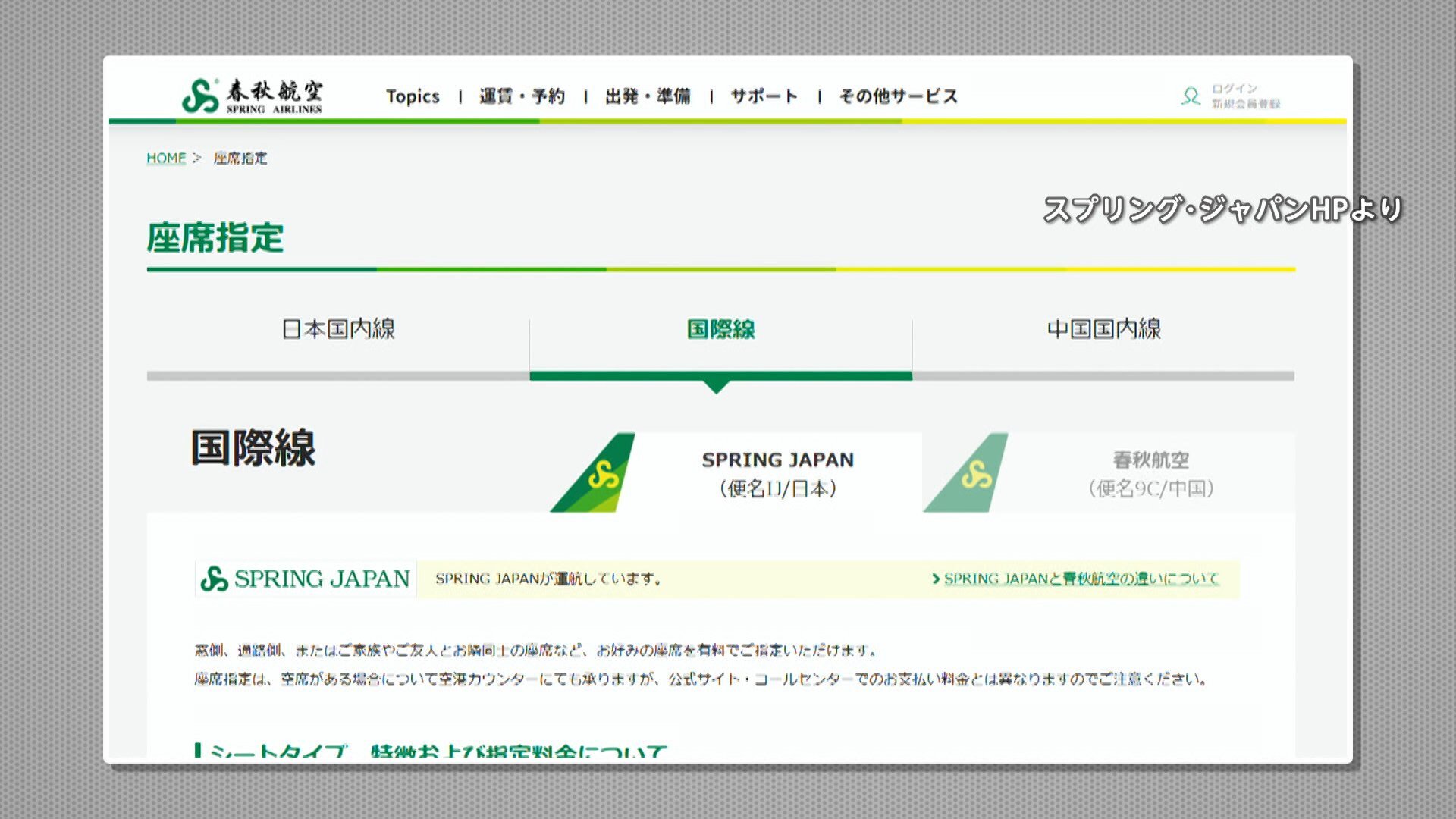
Task: Keep SPRING JAPAN (便名IJ/日本) selected
Action: [776, 472]
